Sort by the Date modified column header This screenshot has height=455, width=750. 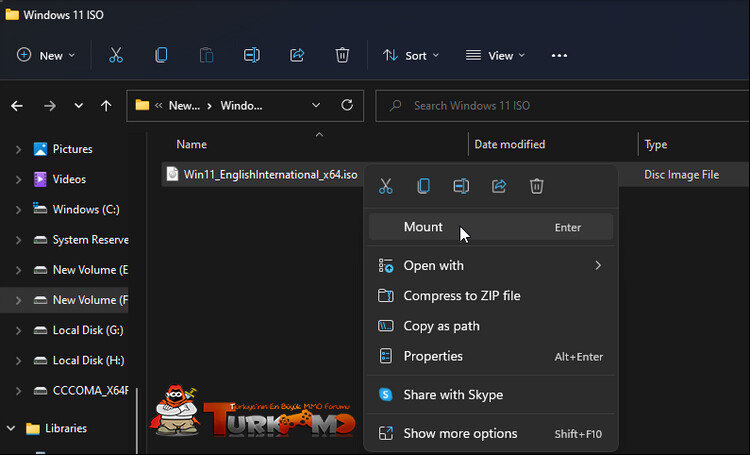pos(509,144)
